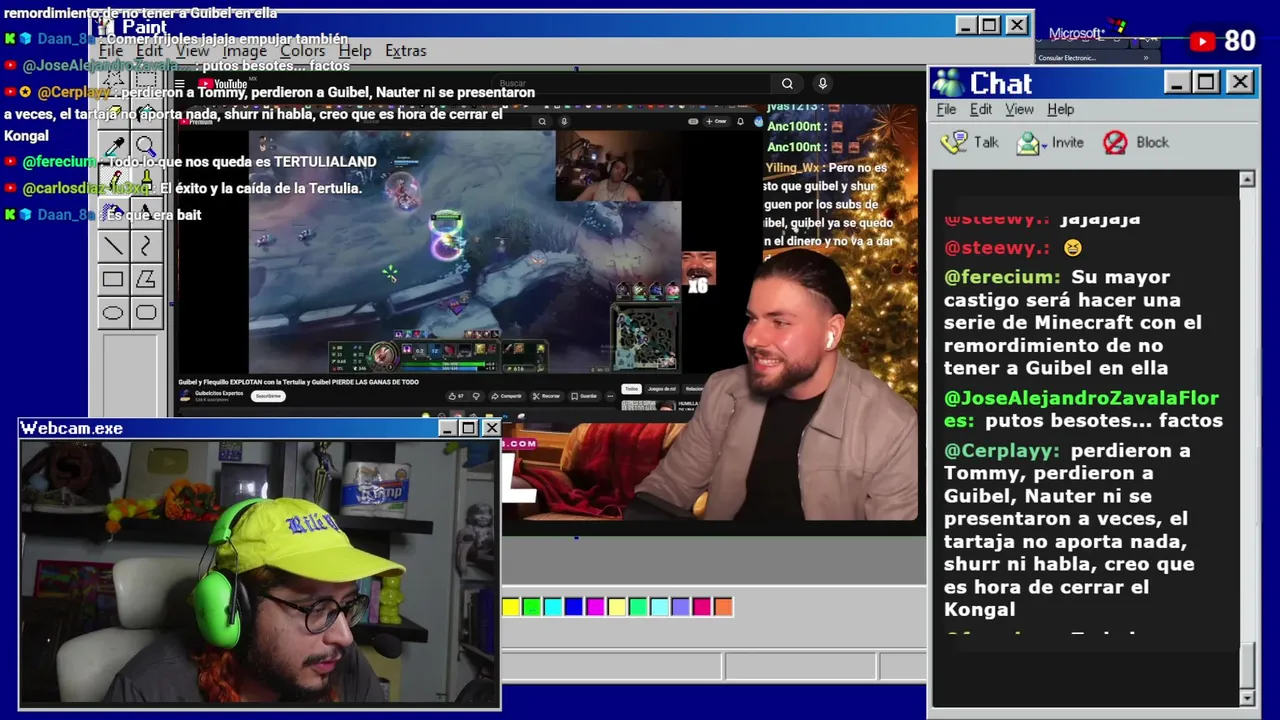Select the Todos filter chip

tap(631, 389)
